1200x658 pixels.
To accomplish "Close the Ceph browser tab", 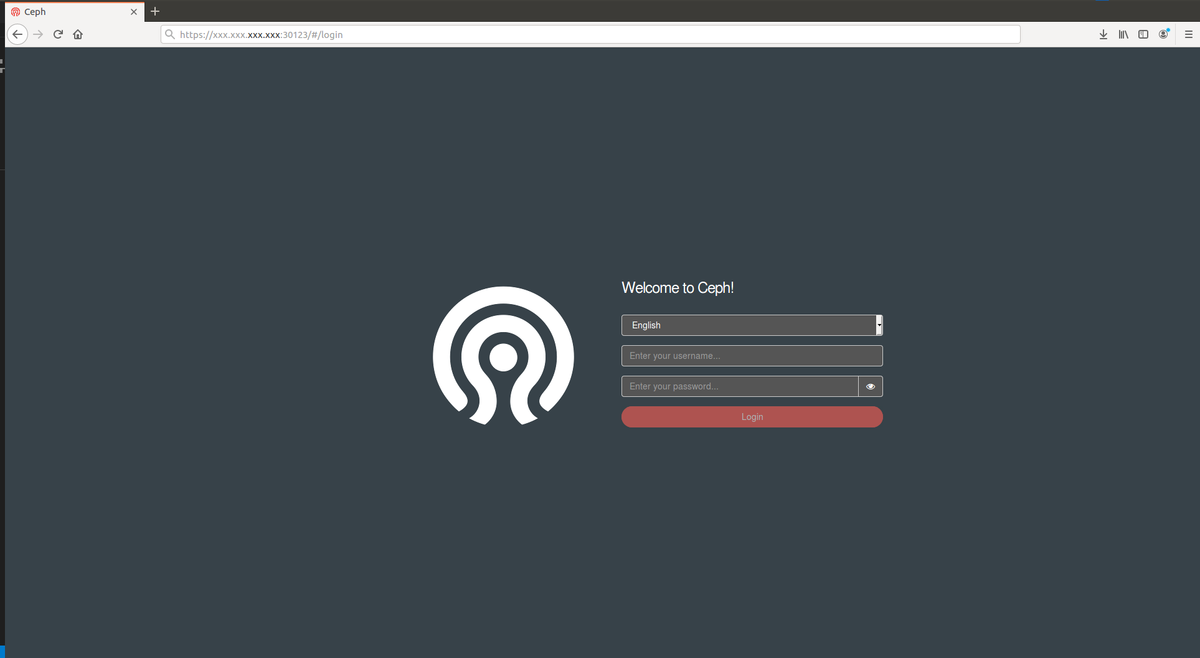I will point(133,12).
